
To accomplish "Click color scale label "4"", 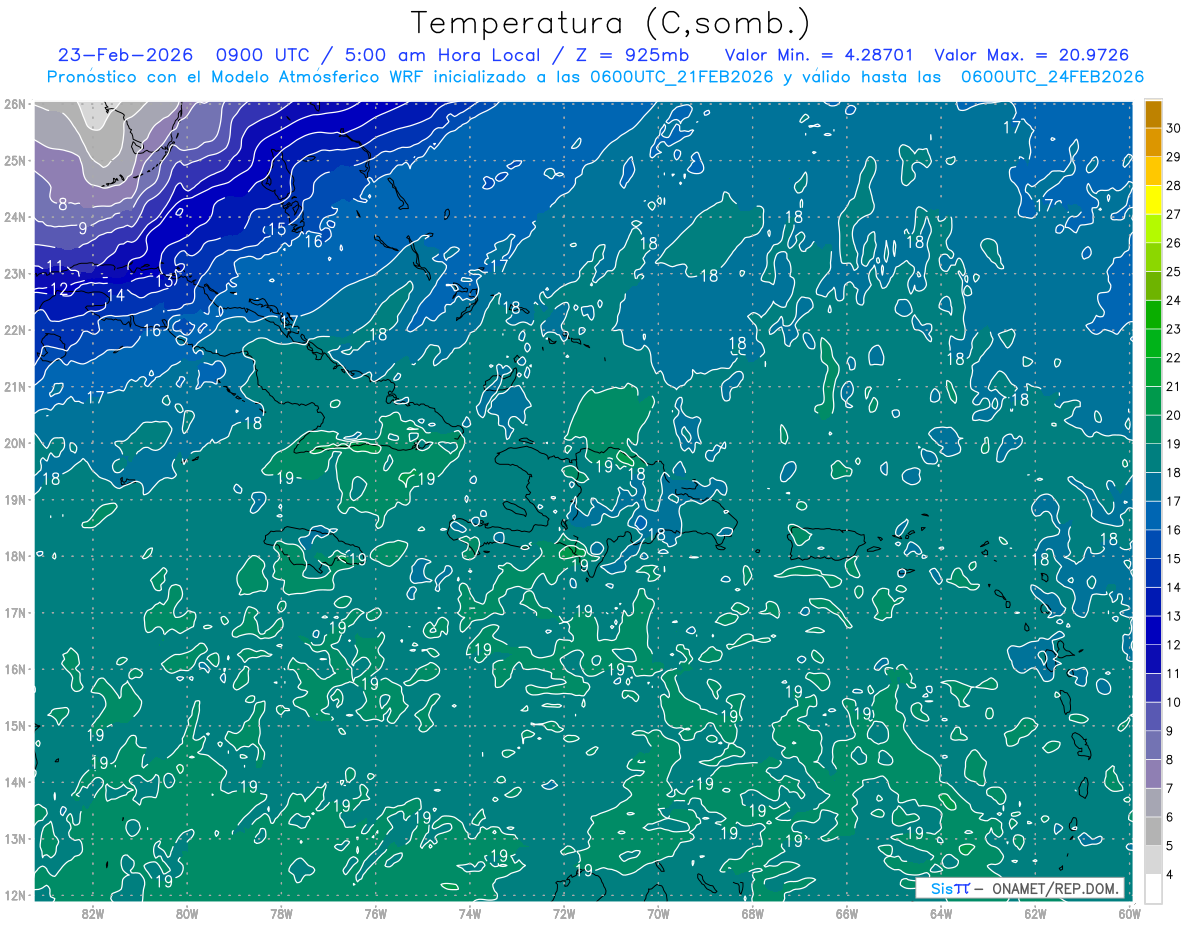I will [1171, 874].
